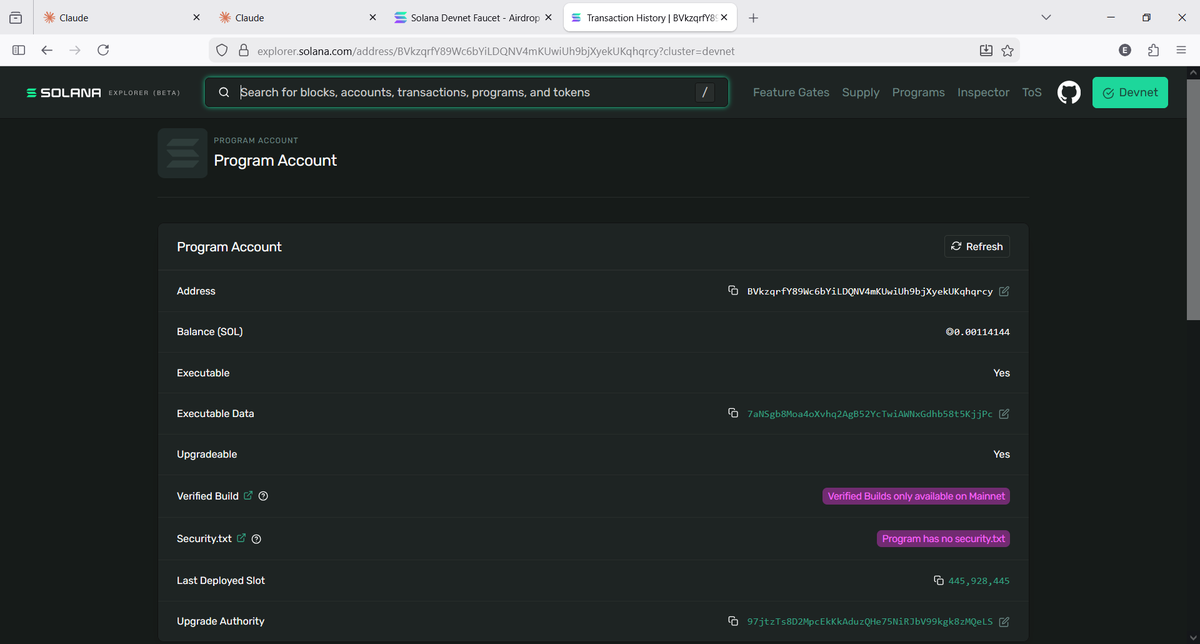This screenshot has width=1200, height=644.
Task: Refresh the Program Account data
Action: click(x=977, y=246)
